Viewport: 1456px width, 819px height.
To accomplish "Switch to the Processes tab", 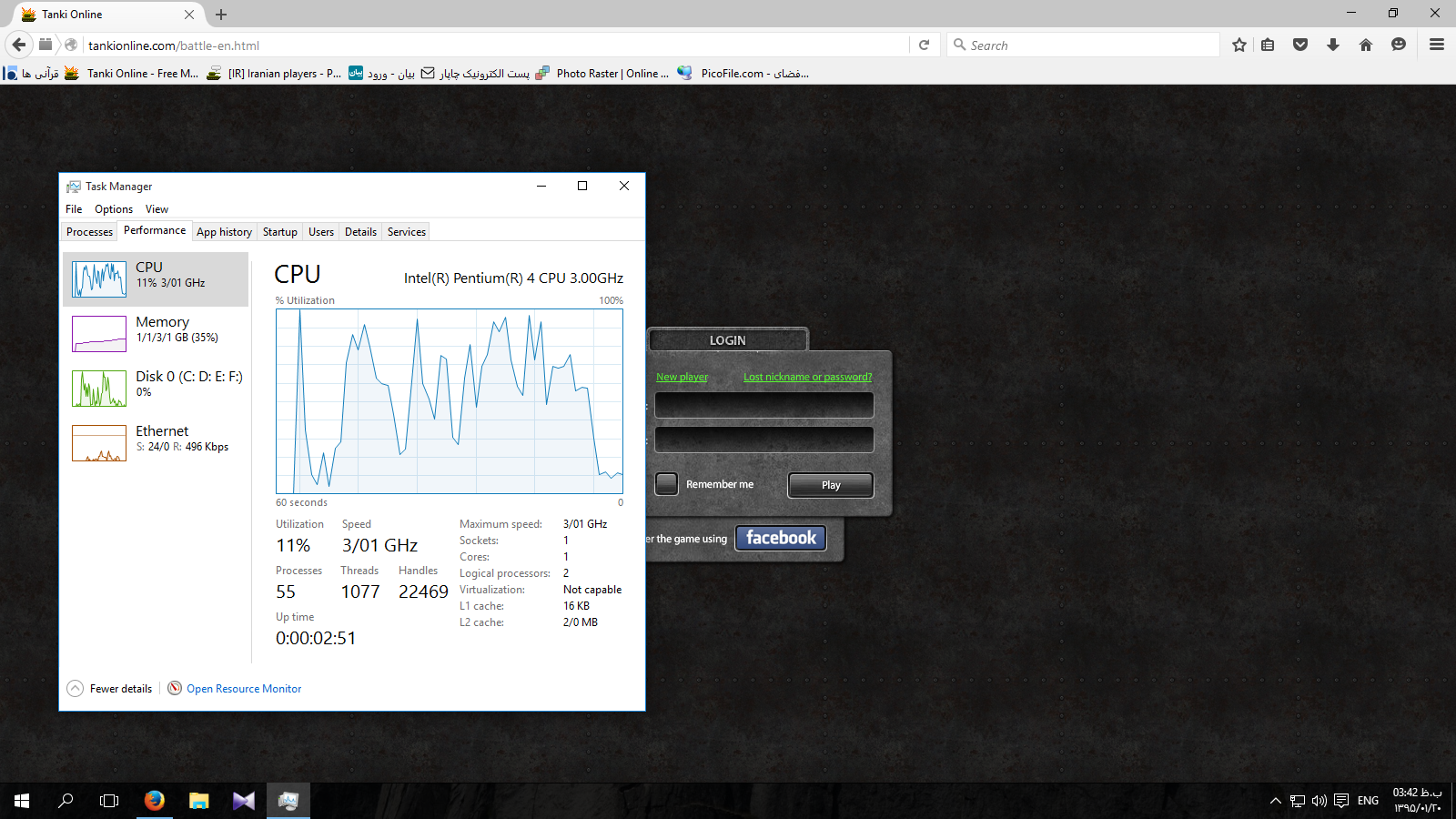I will (x=89, y=232).
